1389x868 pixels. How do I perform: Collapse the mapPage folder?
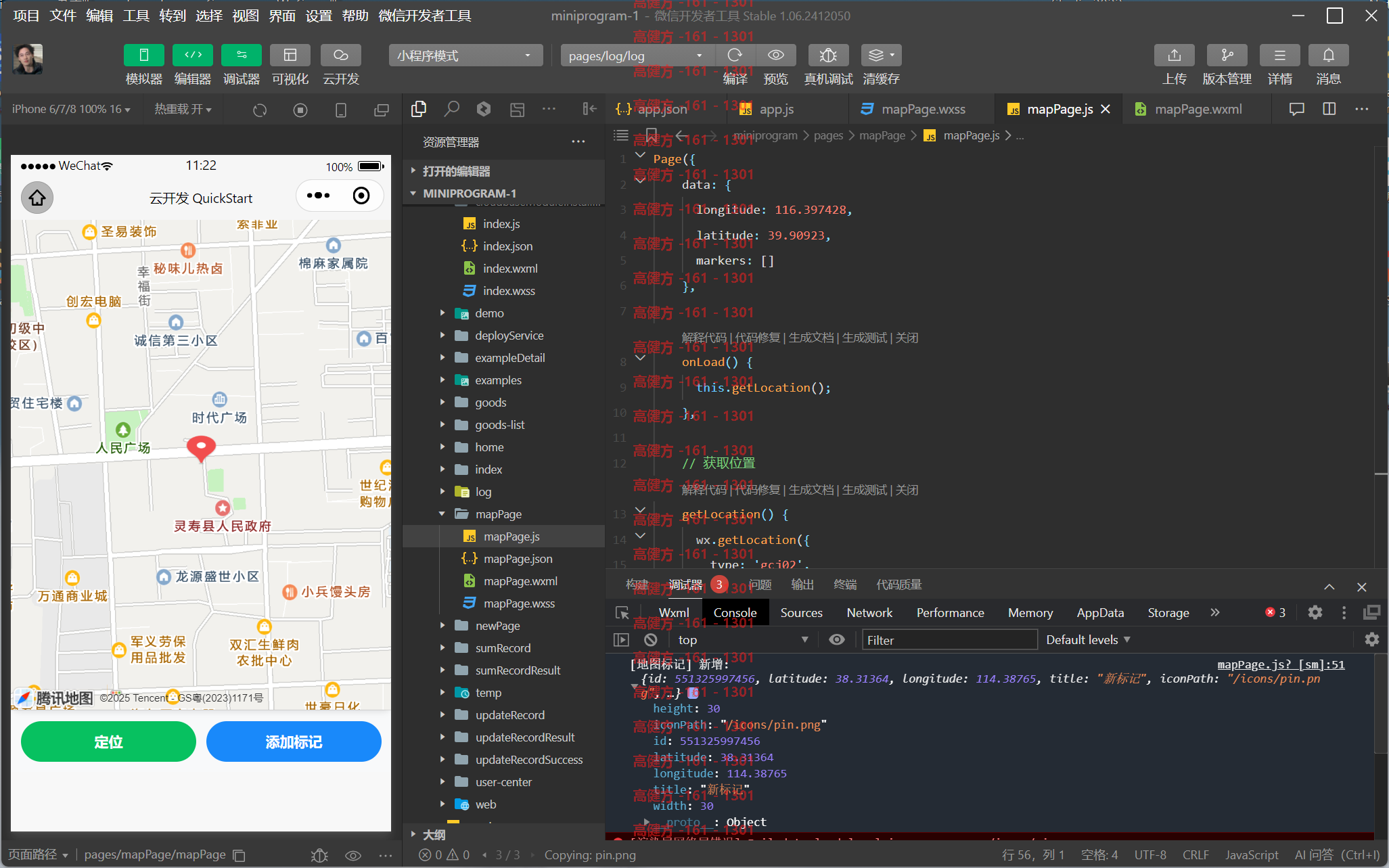pyautogui.click(x=498, y=514)
